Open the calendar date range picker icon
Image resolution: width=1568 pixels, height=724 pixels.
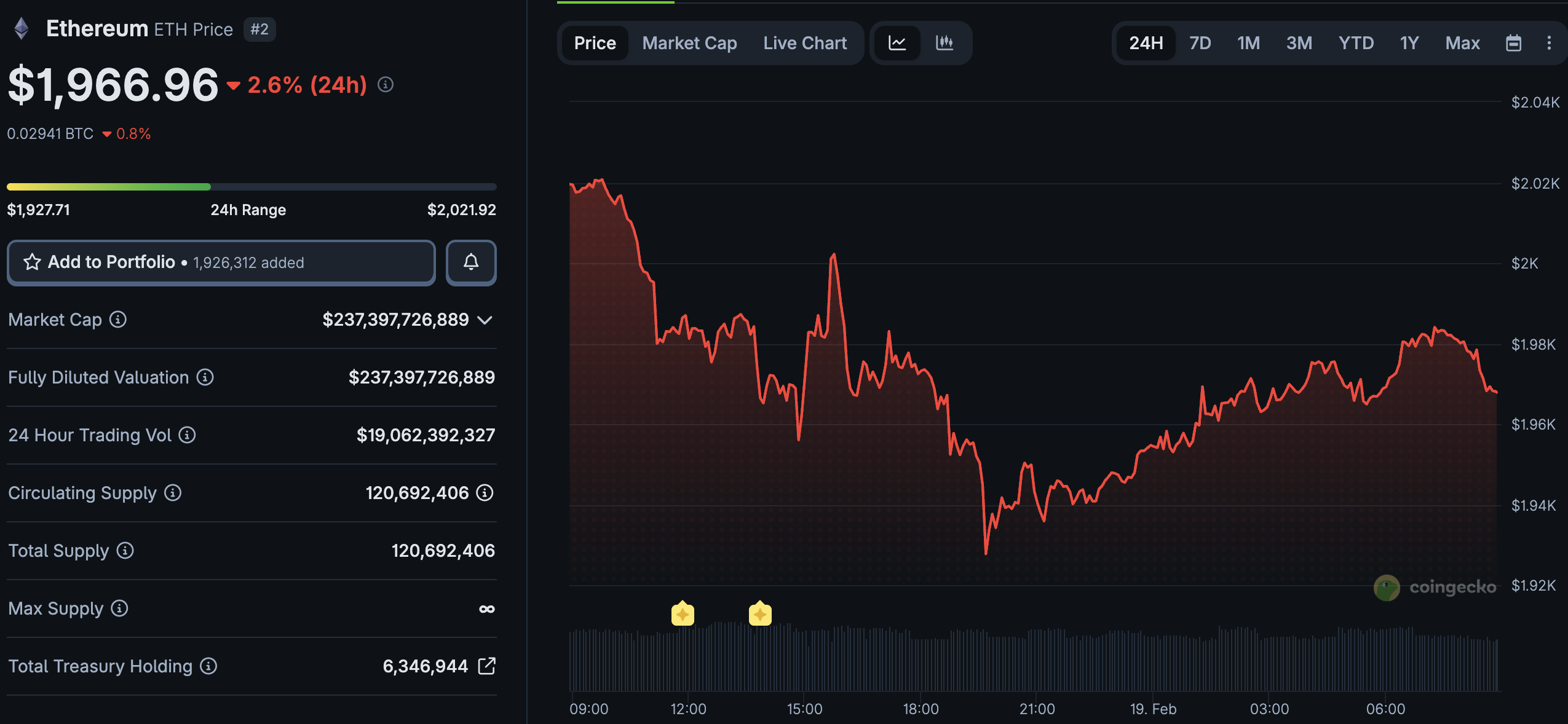click(x=1513, y=43)
